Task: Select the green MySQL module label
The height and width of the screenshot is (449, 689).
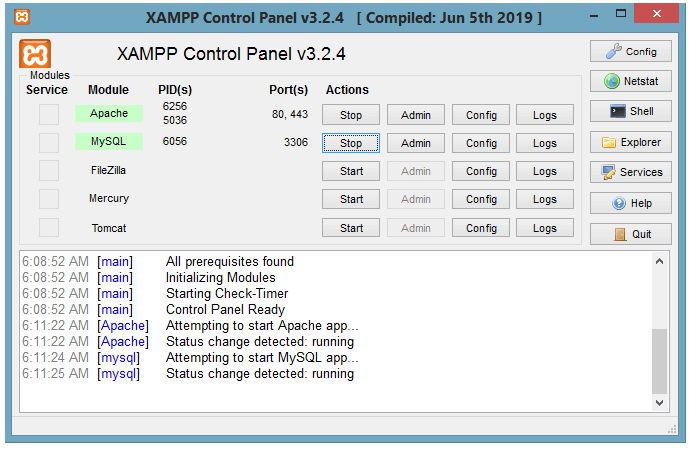Action: (x=109, y=141)
